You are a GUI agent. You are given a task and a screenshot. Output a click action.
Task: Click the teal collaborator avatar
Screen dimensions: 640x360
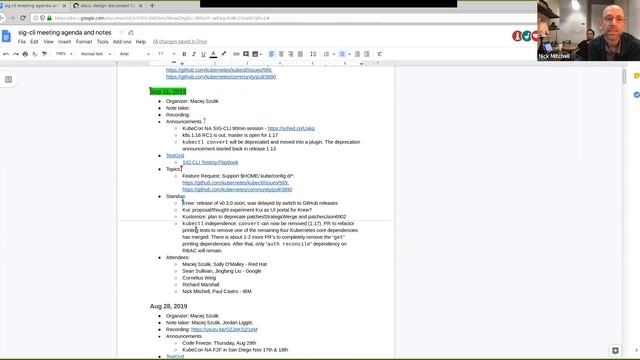[527, 36]
